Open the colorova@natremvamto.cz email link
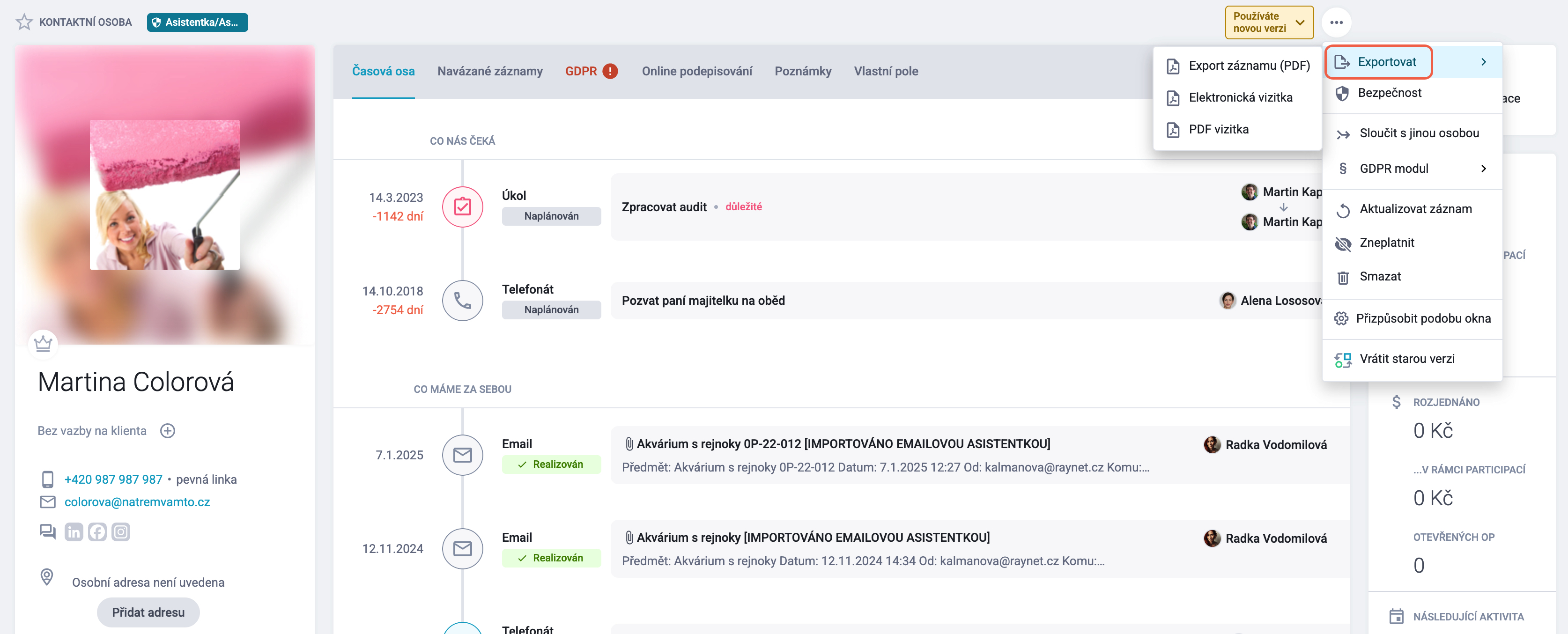 tap(137, 502)
